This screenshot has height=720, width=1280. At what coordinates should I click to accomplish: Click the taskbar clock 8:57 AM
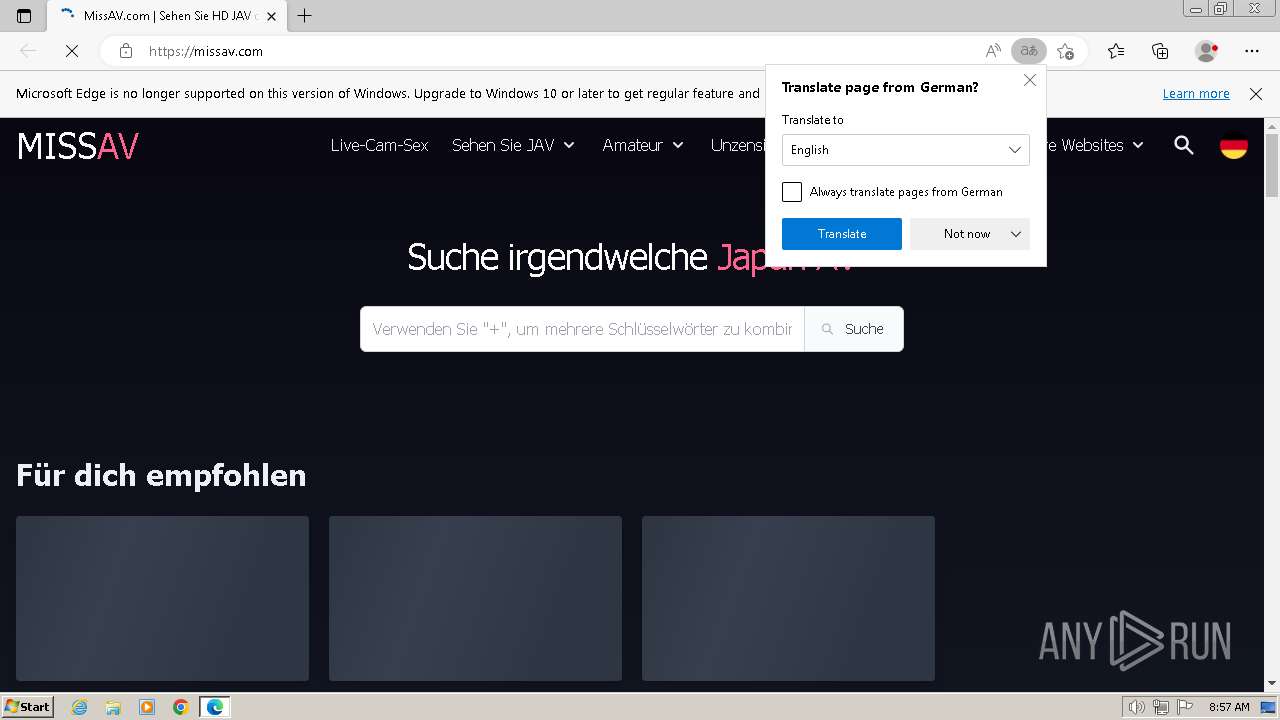tap(1229, 707)
